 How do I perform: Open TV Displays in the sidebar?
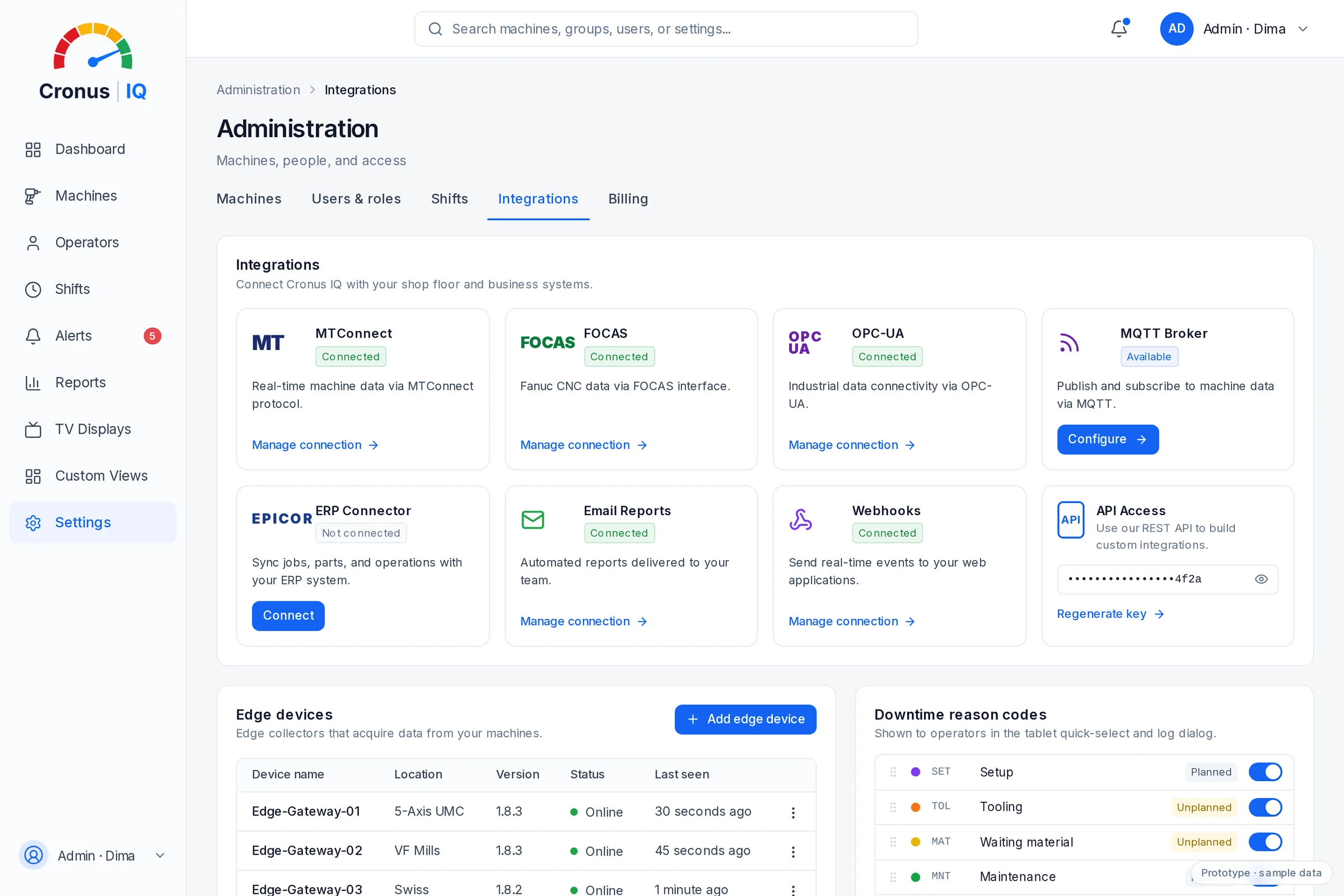click(x=93, y=429)
